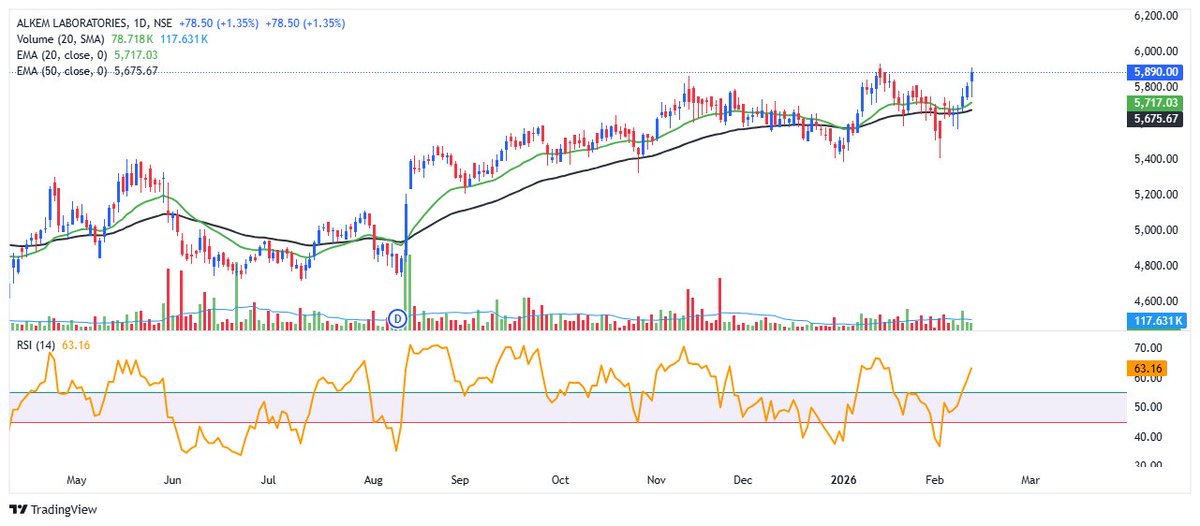Image resolution: width=1200 pixels, height=526 pixels.
Task: Select the RSI (14) indicator legend
Action: tap(34, 345)
